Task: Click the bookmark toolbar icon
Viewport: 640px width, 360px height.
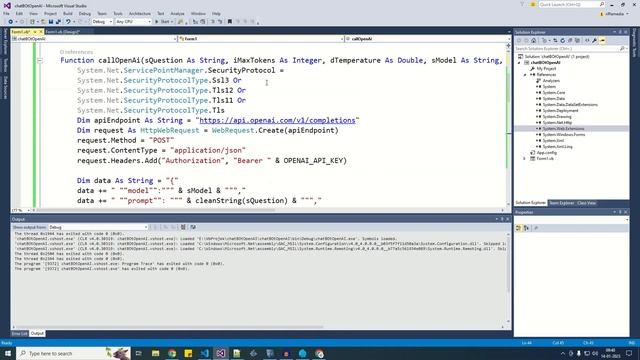Action: point(230,22)
